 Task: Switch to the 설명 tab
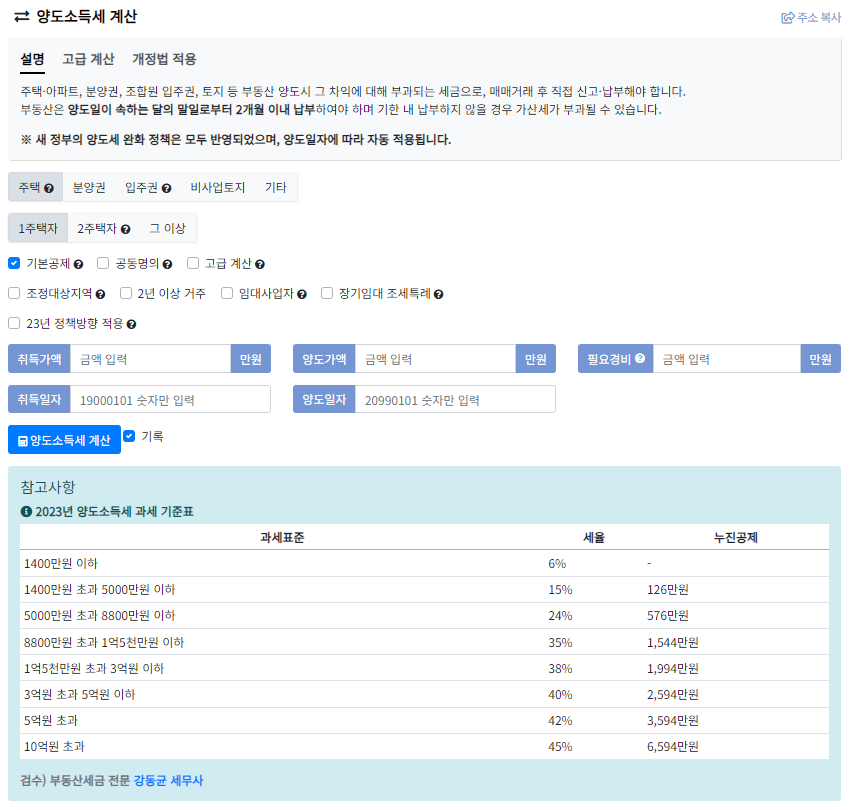pos(32,59)
